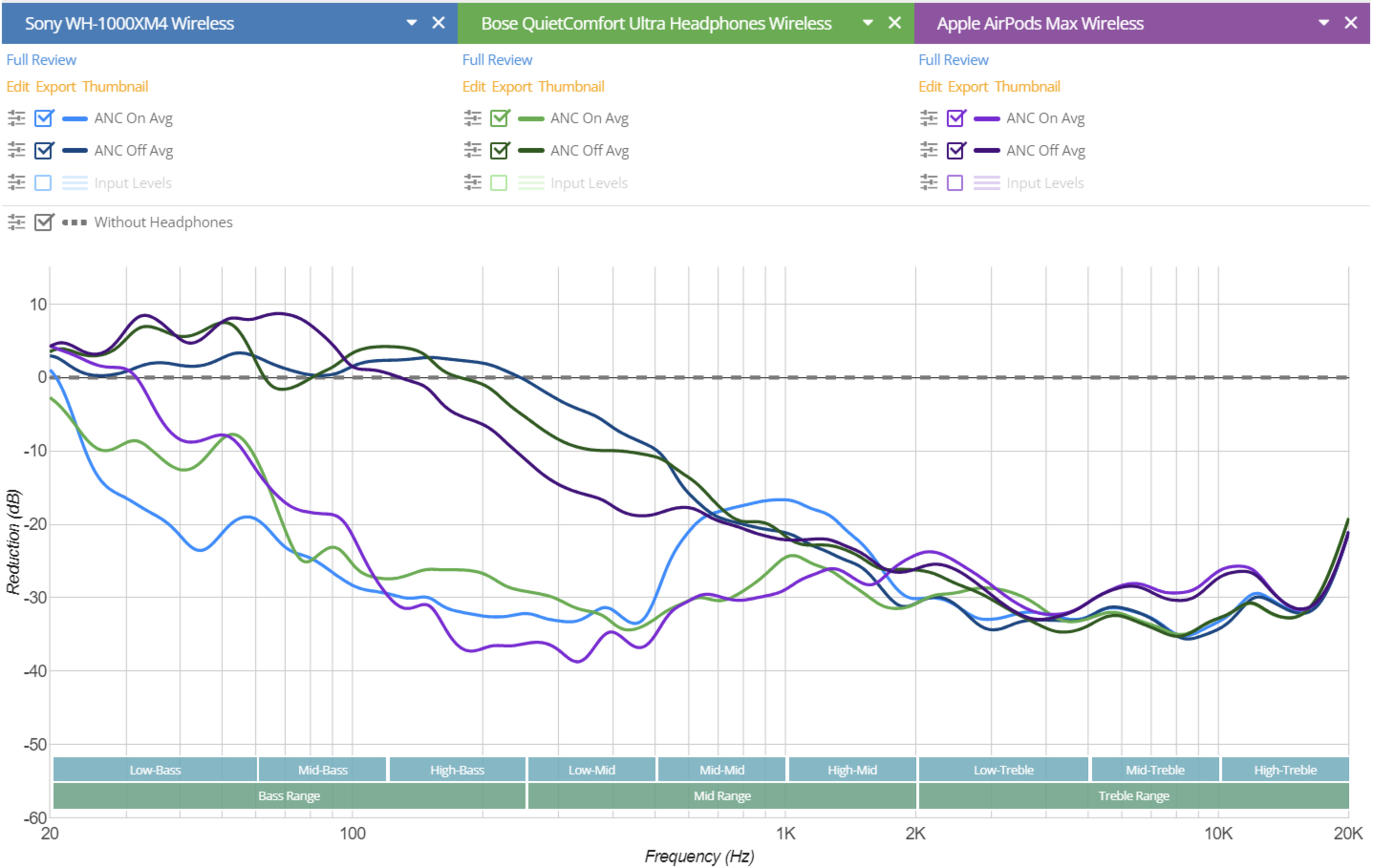
Task: Open settings sliders for Sony ANC On Avg
Action: click(16, 119)
